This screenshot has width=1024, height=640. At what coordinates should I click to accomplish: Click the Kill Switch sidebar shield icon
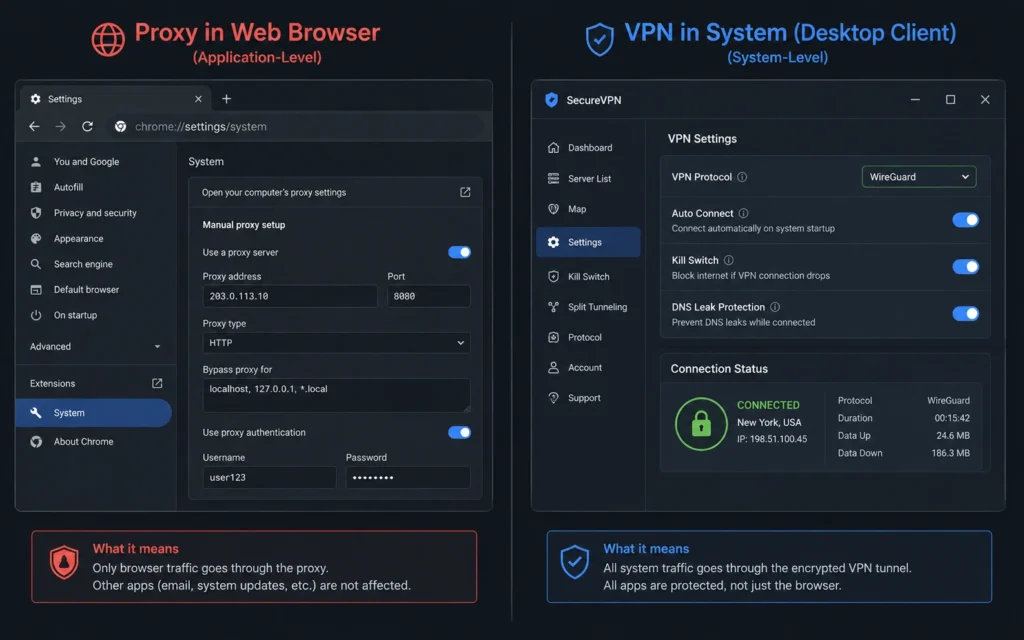553,276
